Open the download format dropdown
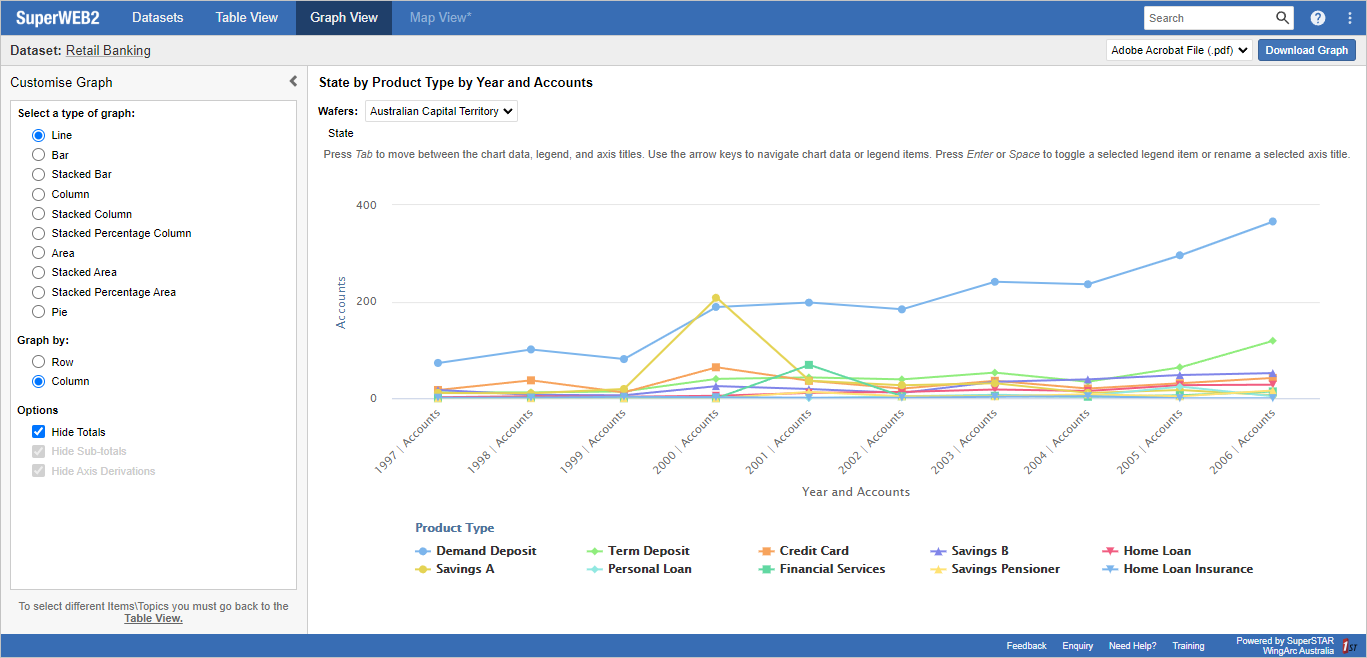 (1178, 49)
